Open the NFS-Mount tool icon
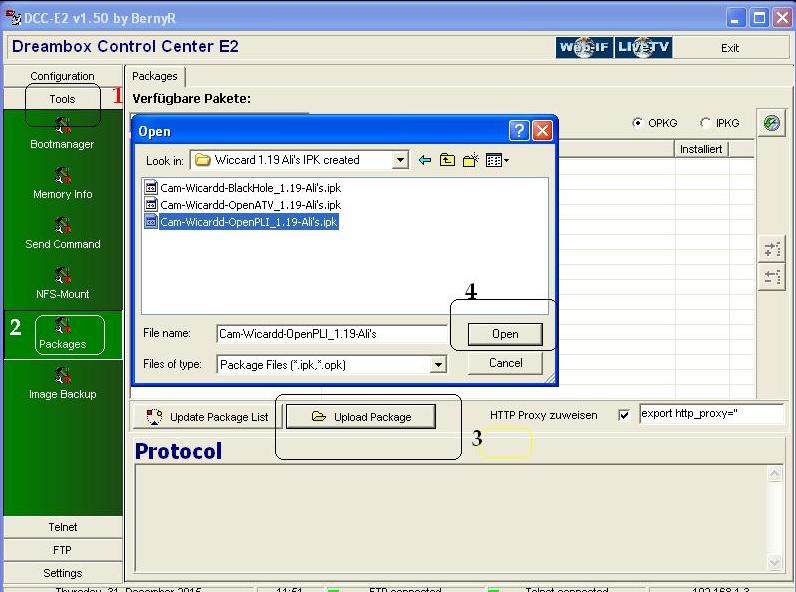The image size is (796, 592). [x=62, y=275]
